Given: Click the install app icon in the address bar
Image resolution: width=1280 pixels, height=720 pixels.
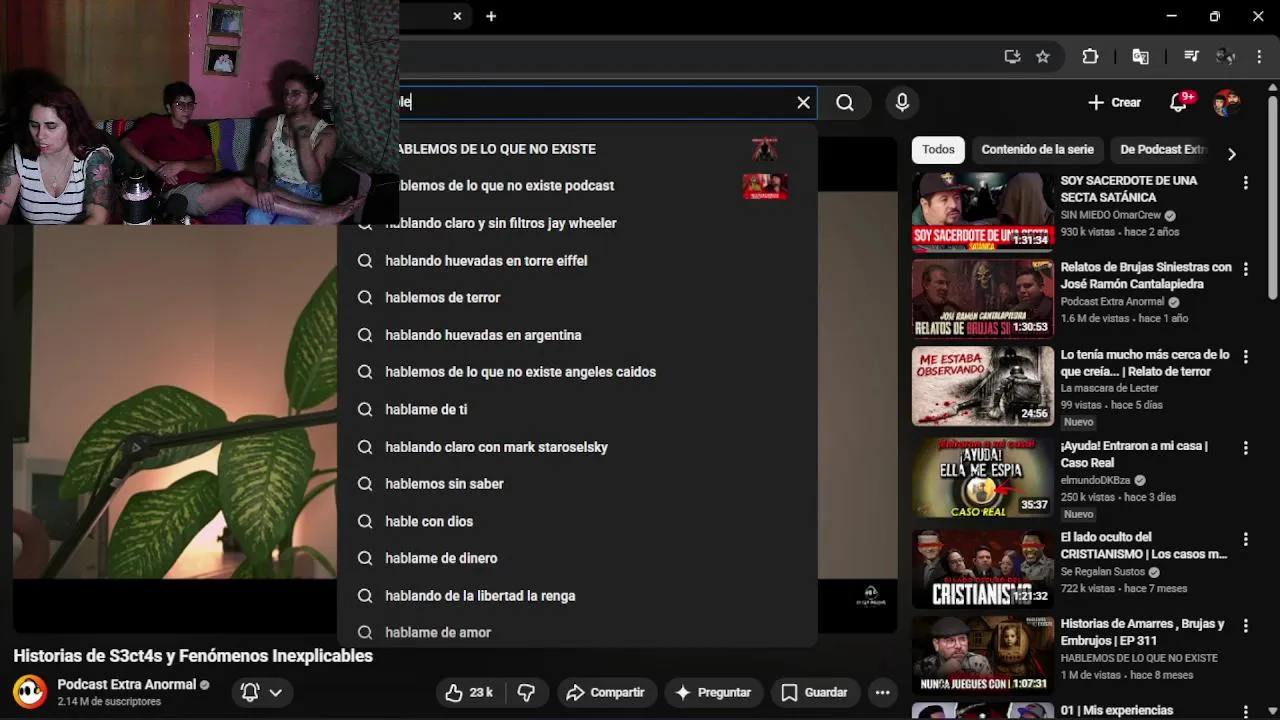Looking at the screenshot, I should coord(1012,57).
